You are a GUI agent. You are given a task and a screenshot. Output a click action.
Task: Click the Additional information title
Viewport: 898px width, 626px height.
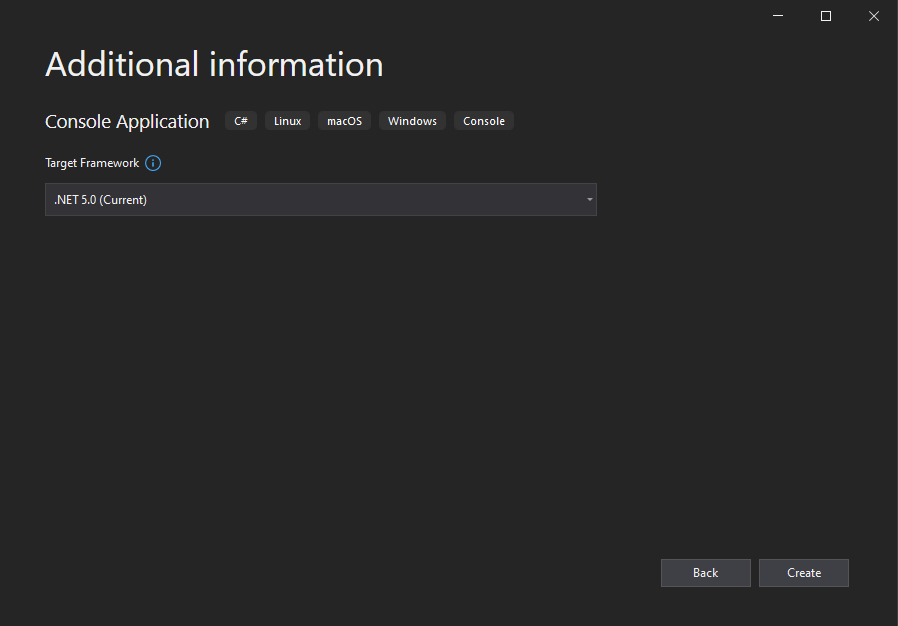click(214, 64)
